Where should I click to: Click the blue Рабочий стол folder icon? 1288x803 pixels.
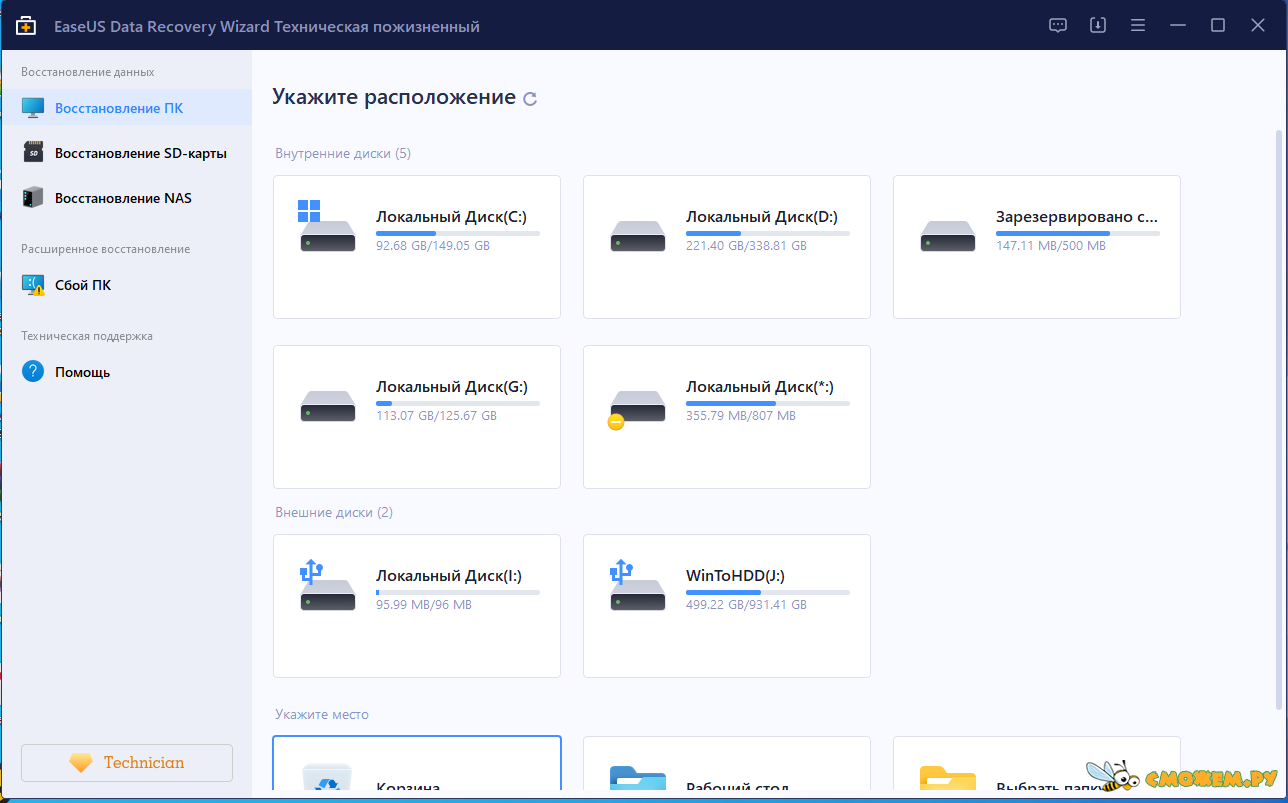(x=638, y=778)
